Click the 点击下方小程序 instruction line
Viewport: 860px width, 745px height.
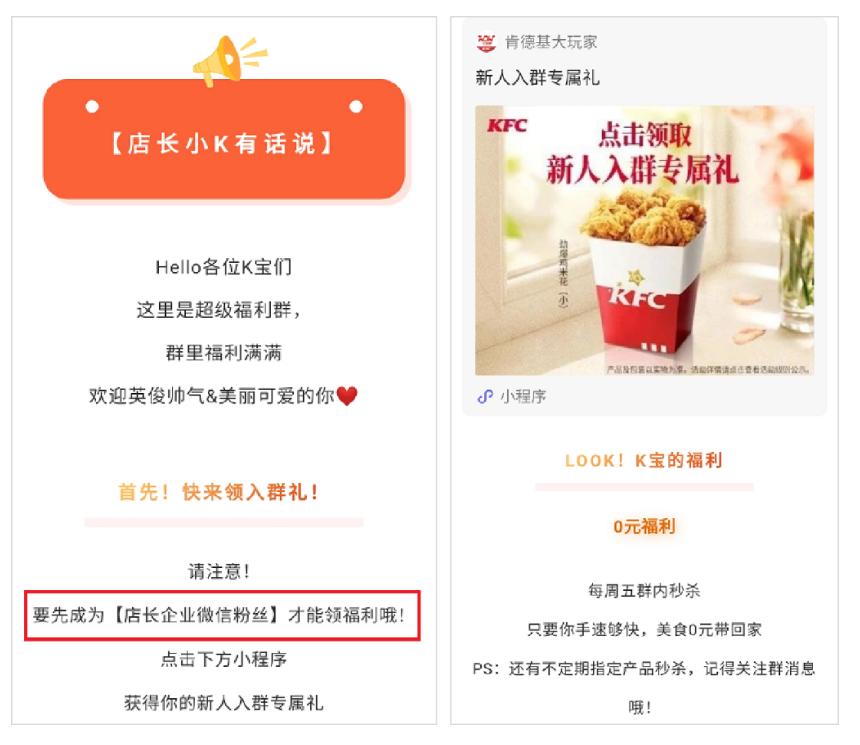coord(224,659)
